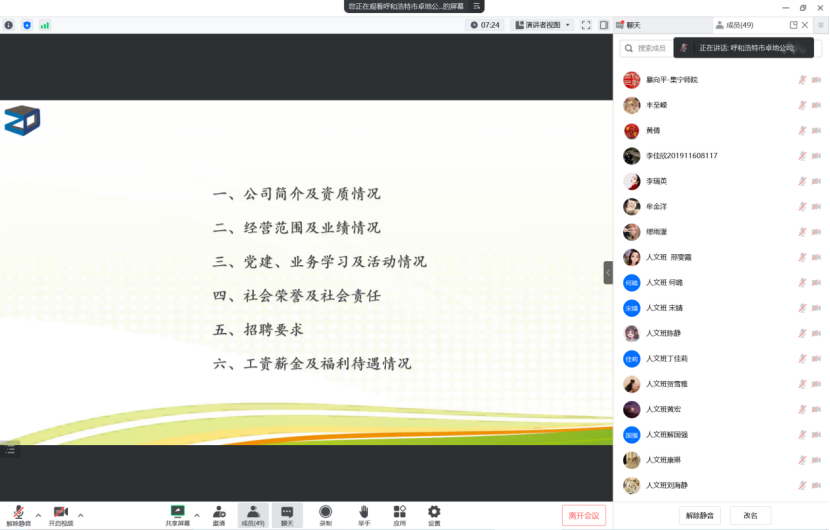Expand audio options arrow beside microphone
This screenshot has height=530, width=830.
[39, 516]
